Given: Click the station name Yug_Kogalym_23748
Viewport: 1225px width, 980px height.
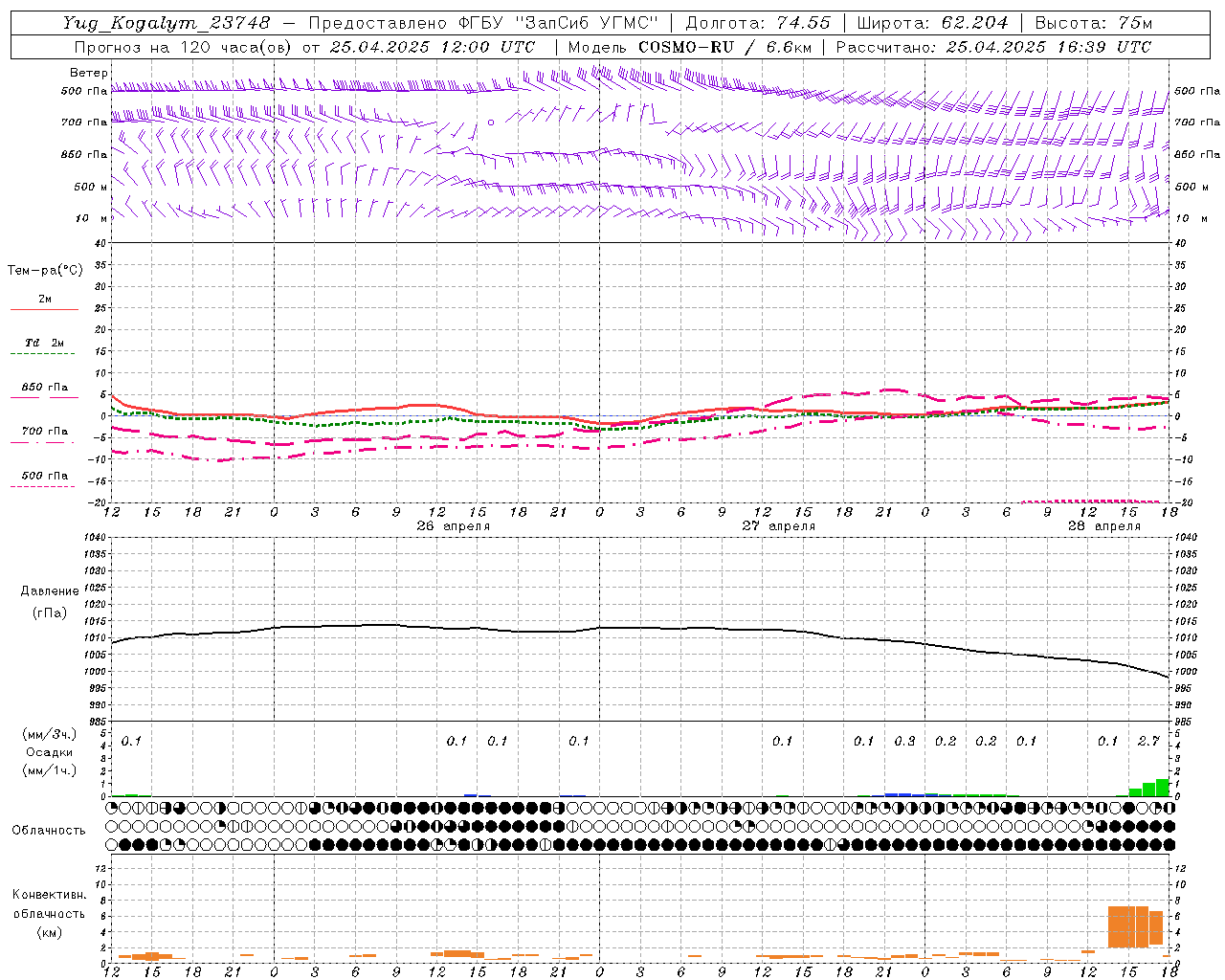Looking at the screenshot, I should 167,22.
